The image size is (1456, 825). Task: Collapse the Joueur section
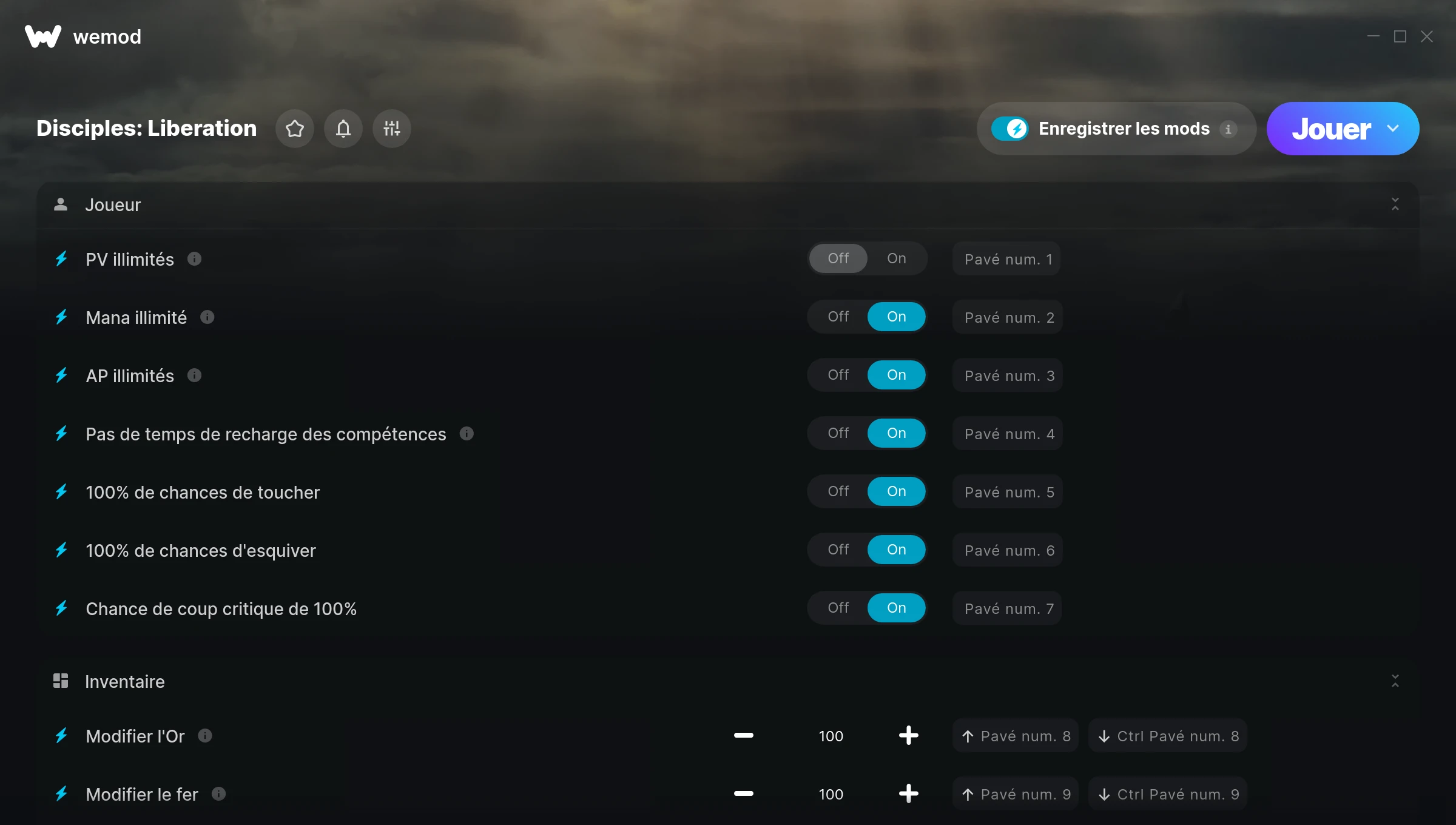(x=1395, y=204)
